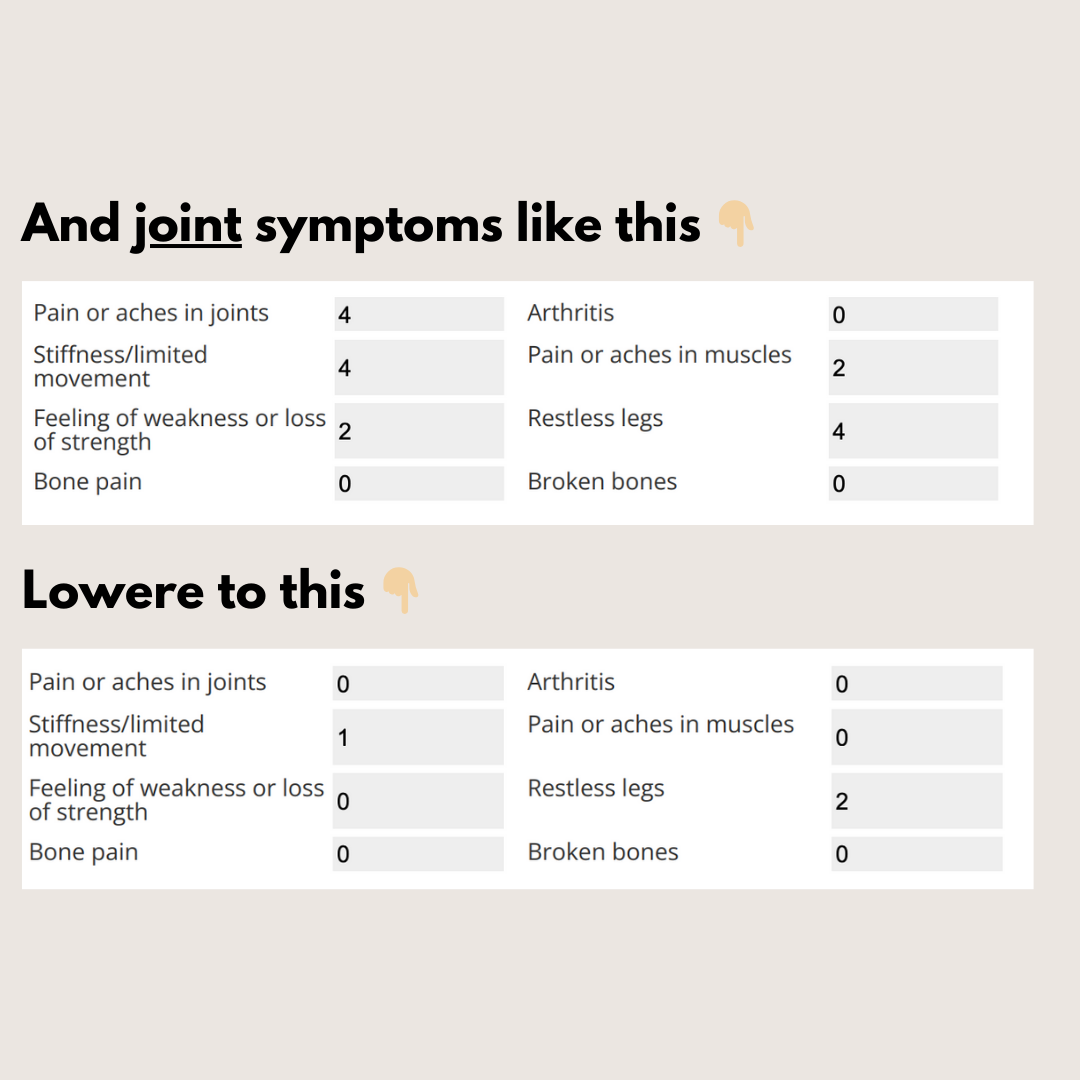Select top 'Pain or aches in muscles' field showing 2
This screenshot has height=1080, width=1080.
point(913,367)
